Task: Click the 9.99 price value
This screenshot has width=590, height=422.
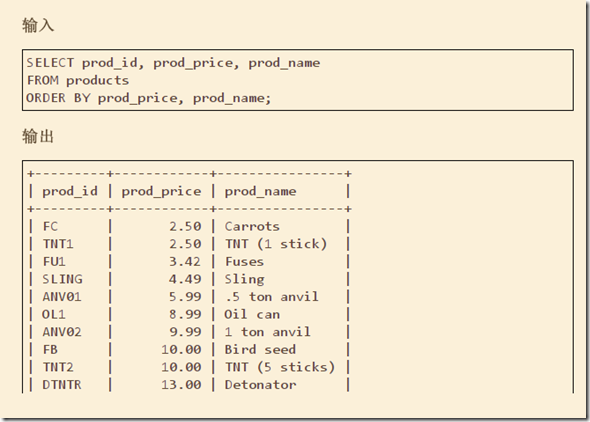Action: [x=185, y=332]
